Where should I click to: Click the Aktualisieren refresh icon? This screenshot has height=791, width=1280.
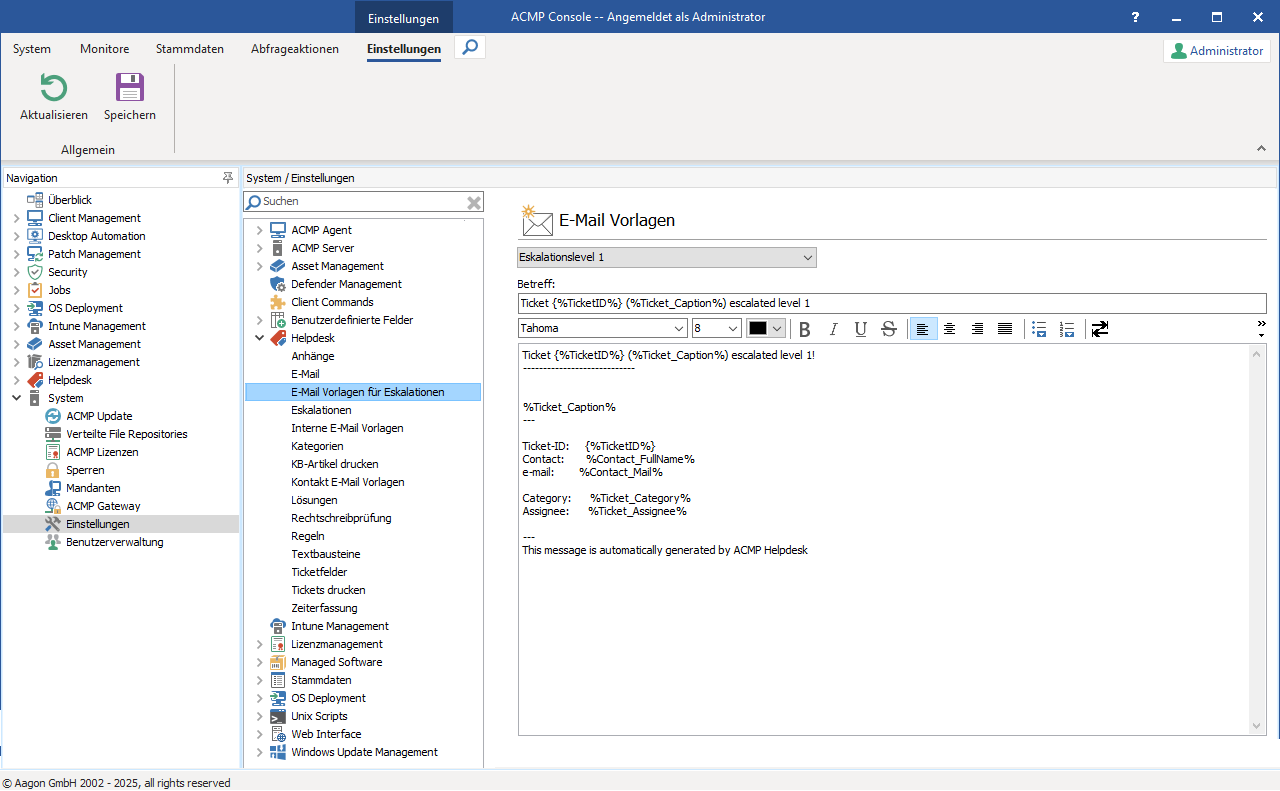click(52, 89)
